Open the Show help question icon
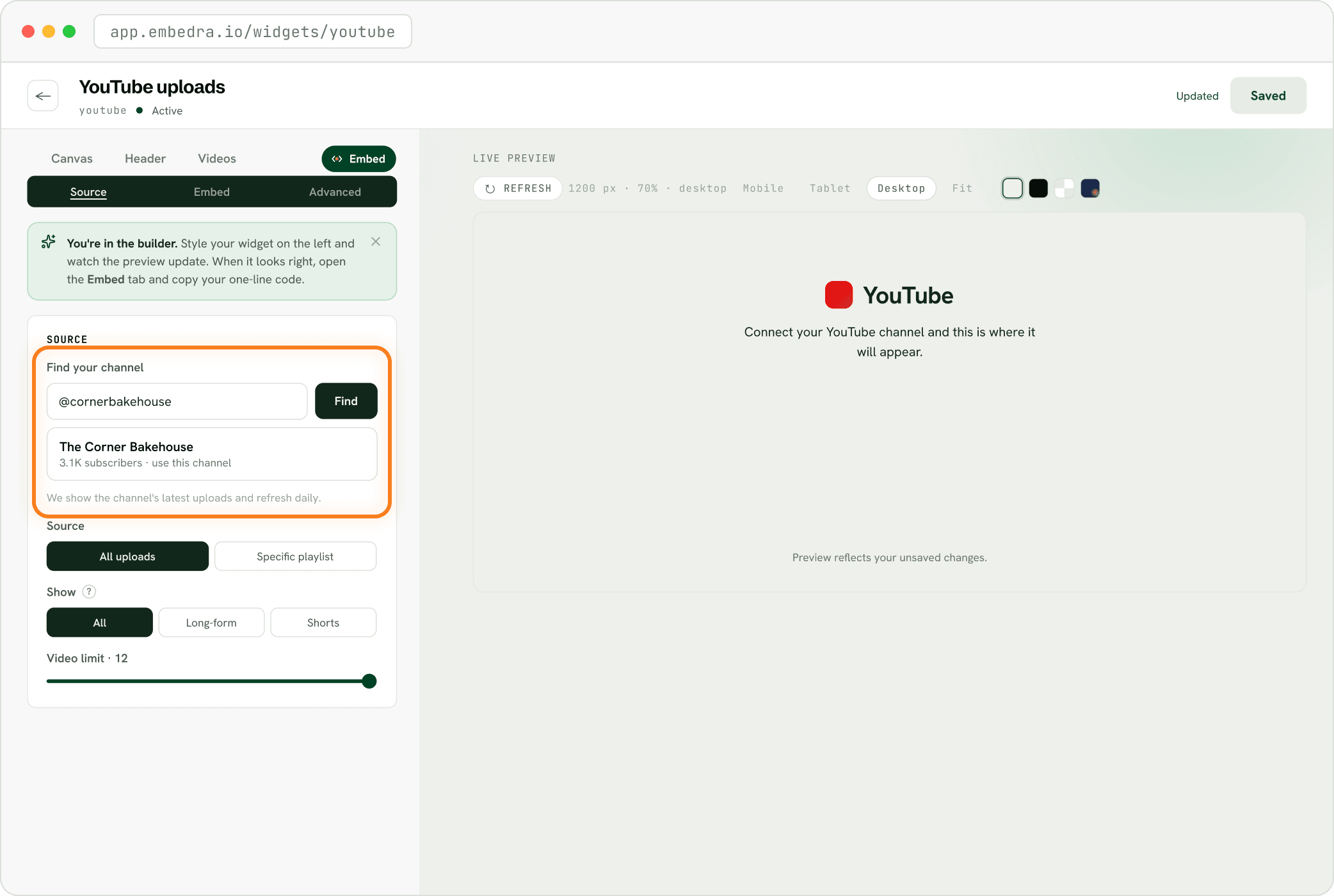 [x=90, y=591]
